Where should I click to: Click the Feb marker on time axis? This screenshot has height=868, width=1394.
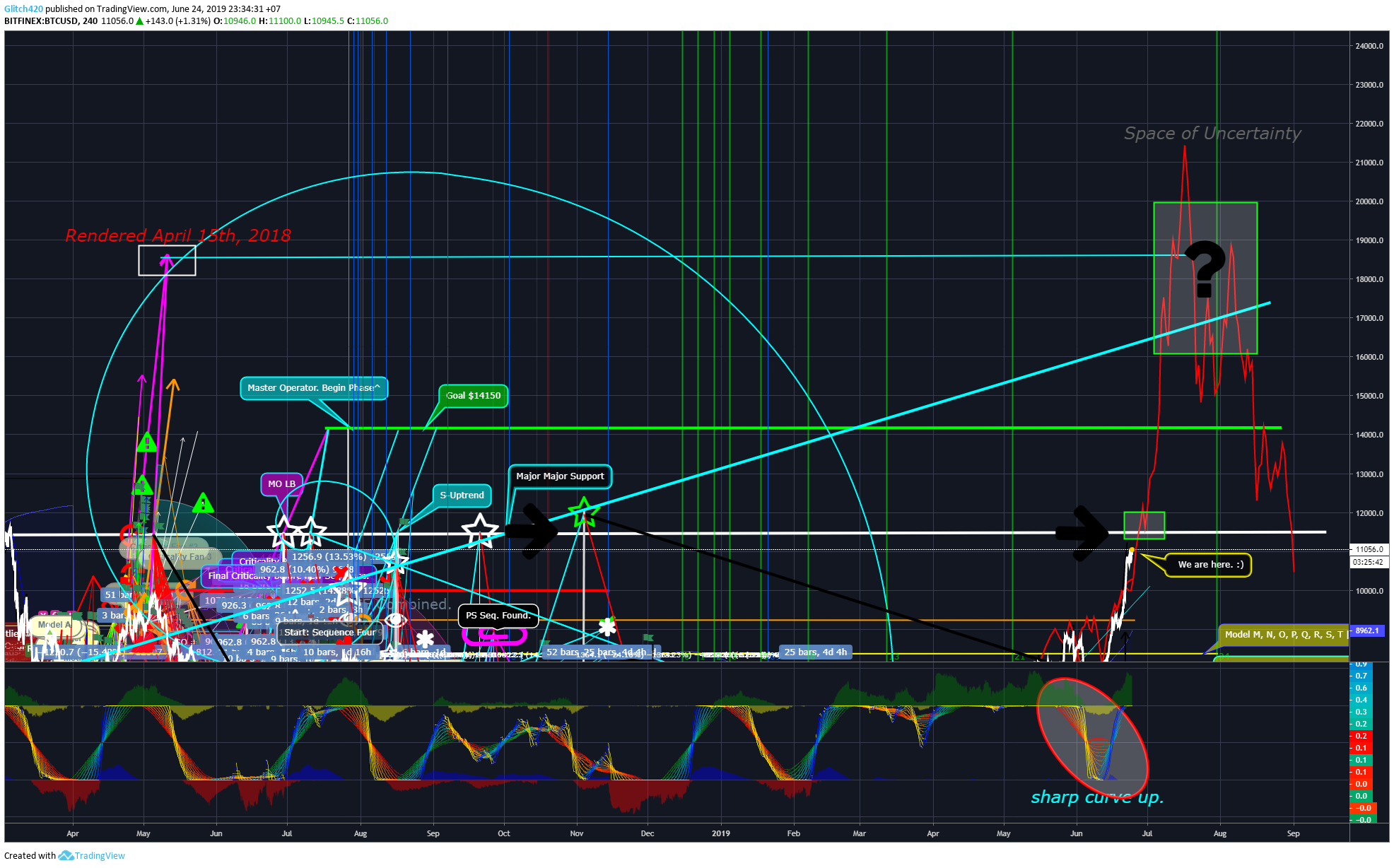(794, 833)
